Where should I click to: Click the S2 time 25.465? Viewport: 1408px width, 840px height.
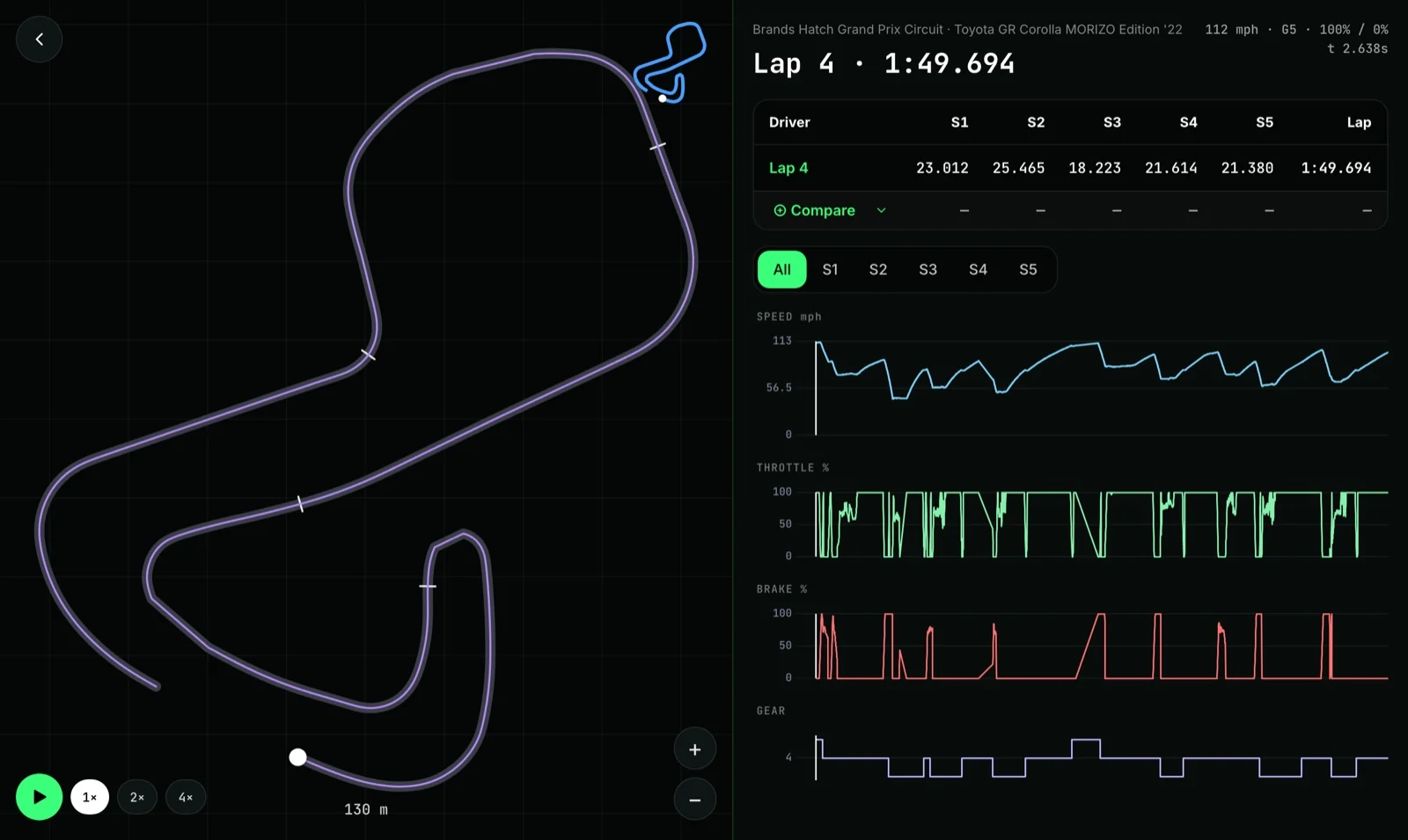(x=1018, y=168)
